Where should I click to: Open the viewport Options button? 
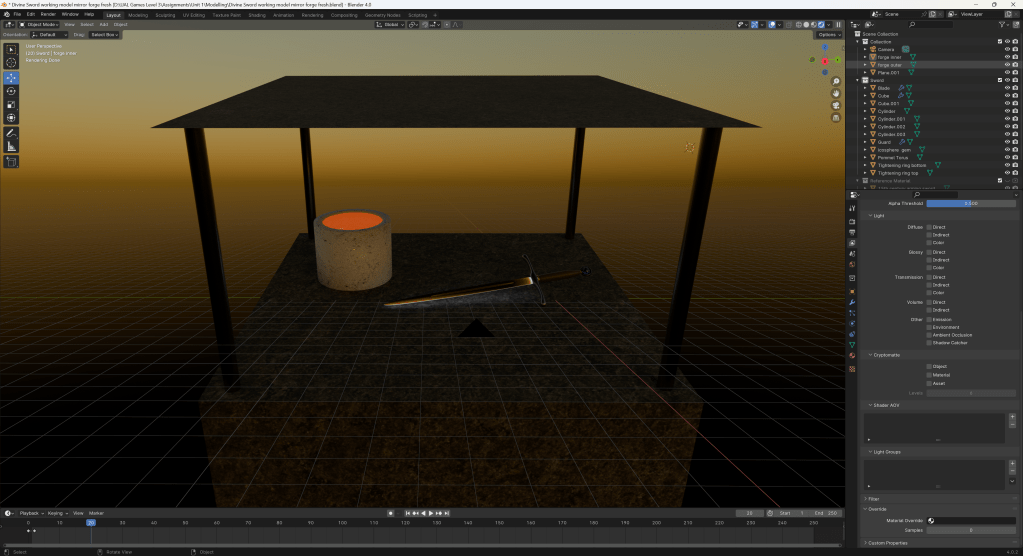(x=827, y=34)
